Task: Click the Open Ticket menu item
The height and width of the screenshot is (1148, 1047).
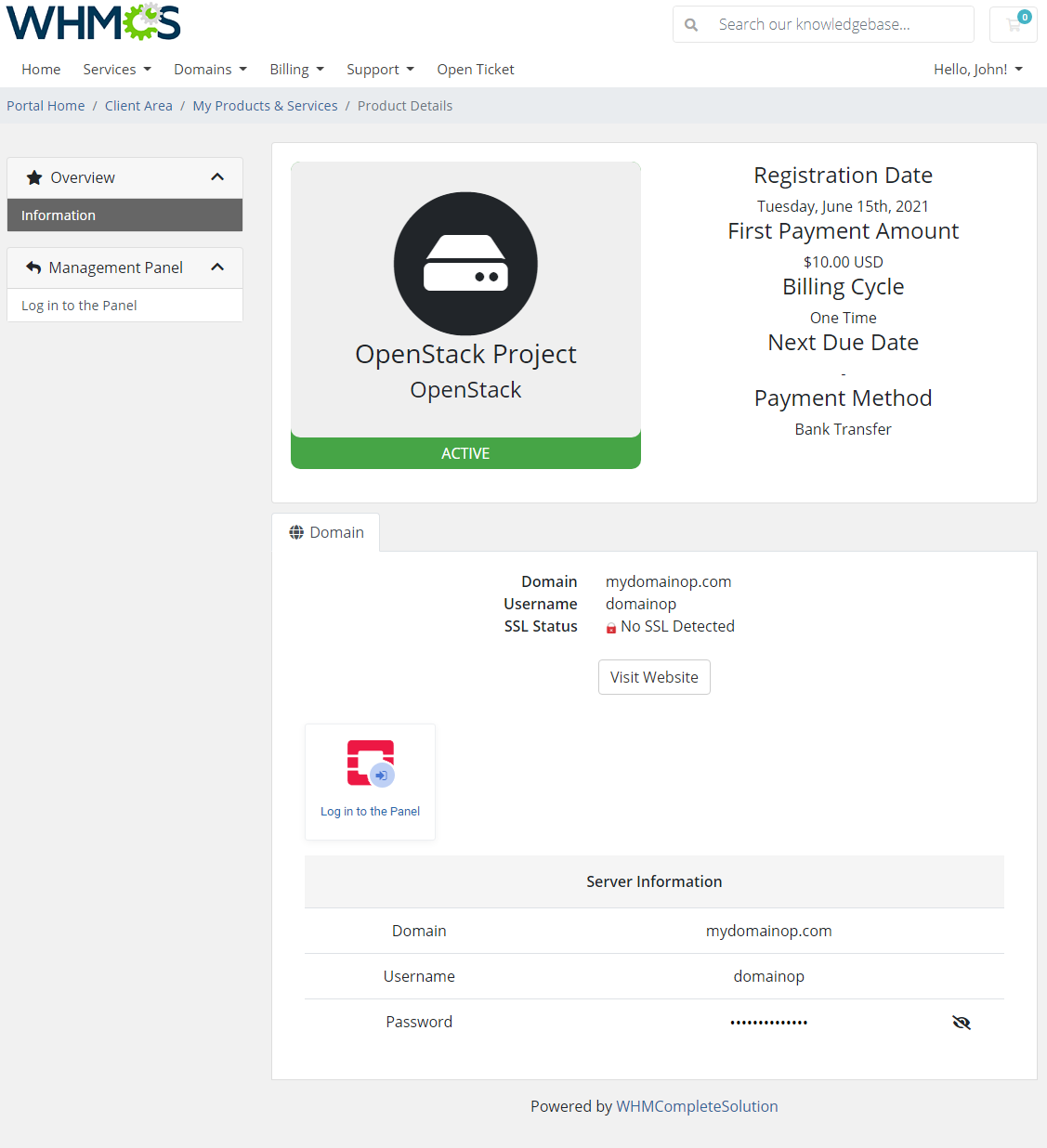Action: [476, 70]
